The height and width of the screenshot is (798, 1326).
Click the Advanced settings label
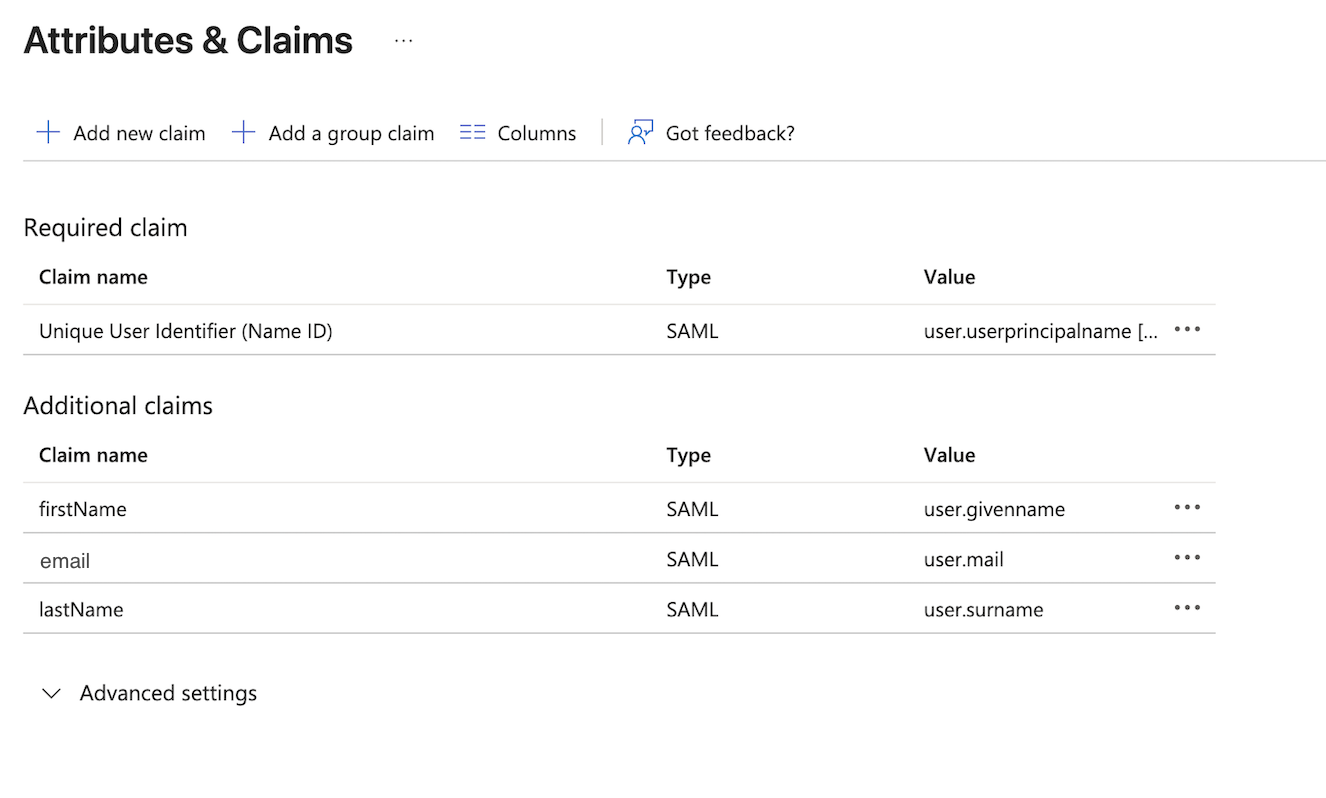pyautogui.click(x=168, y=693)
